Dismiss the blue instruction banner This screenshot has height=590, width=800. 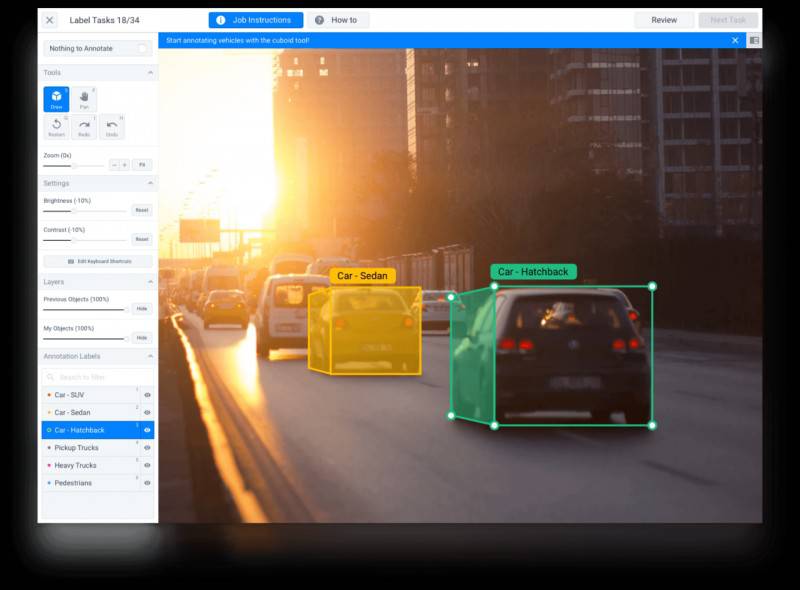pos(735,41)
